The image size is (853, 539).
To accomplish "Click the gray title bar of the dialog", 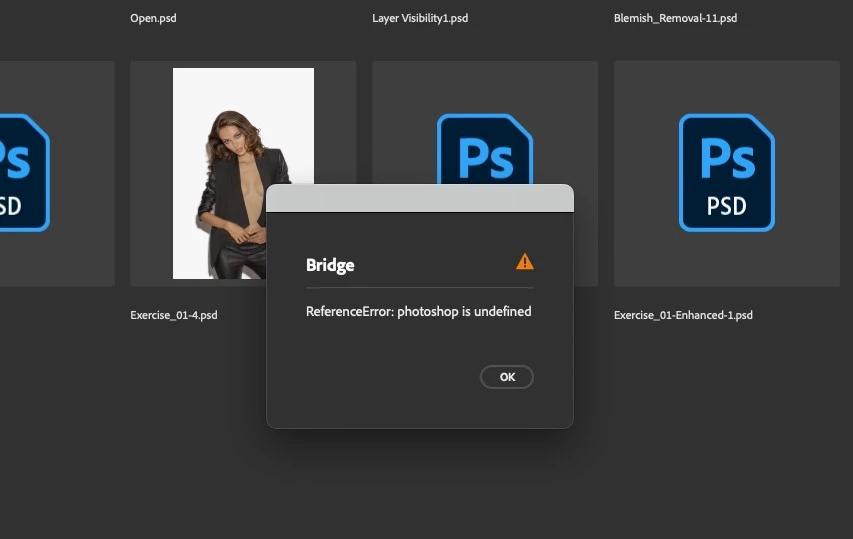I will 420,198.
